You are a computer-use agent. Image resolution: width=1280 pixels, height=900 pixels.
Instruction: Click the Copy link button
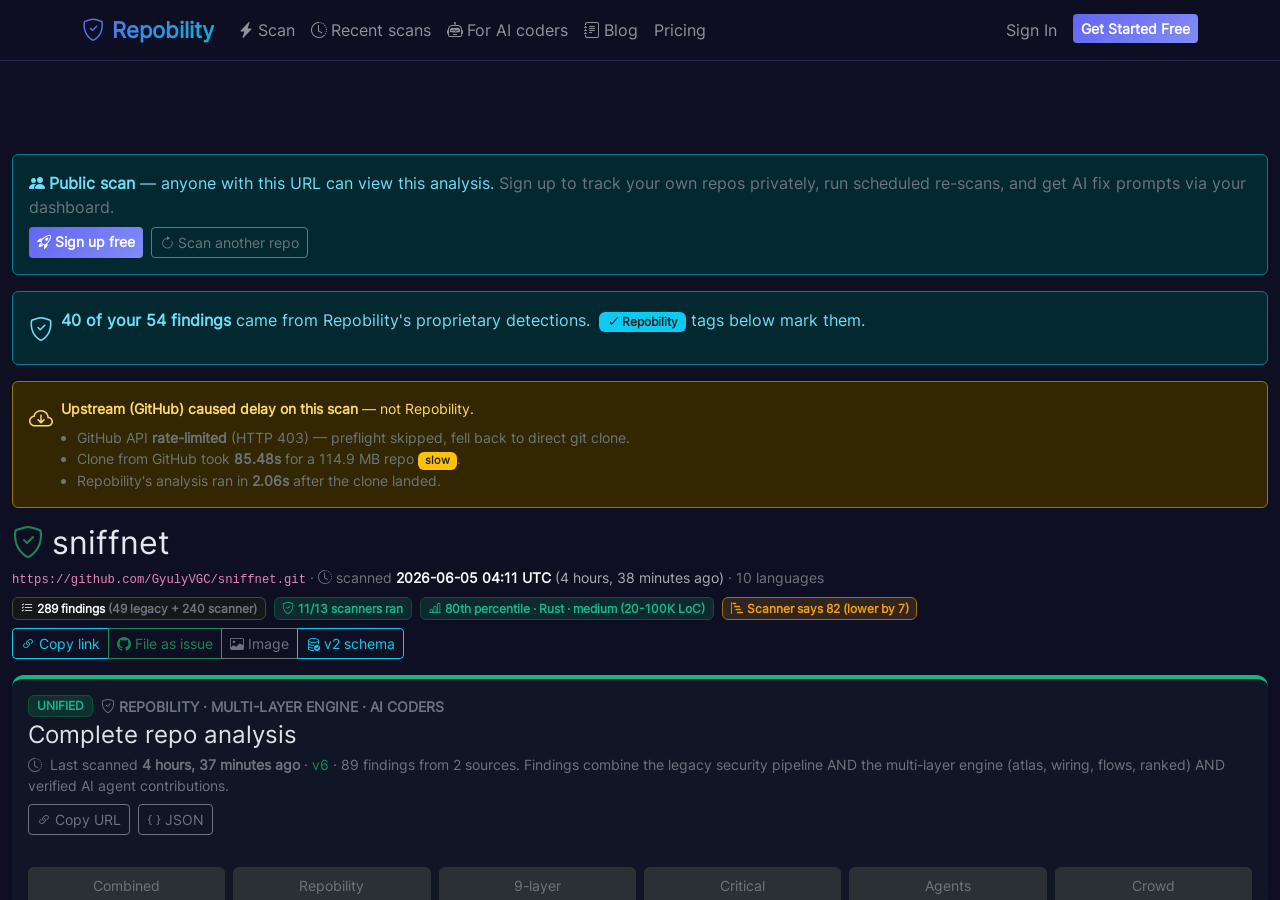(60, 644)
